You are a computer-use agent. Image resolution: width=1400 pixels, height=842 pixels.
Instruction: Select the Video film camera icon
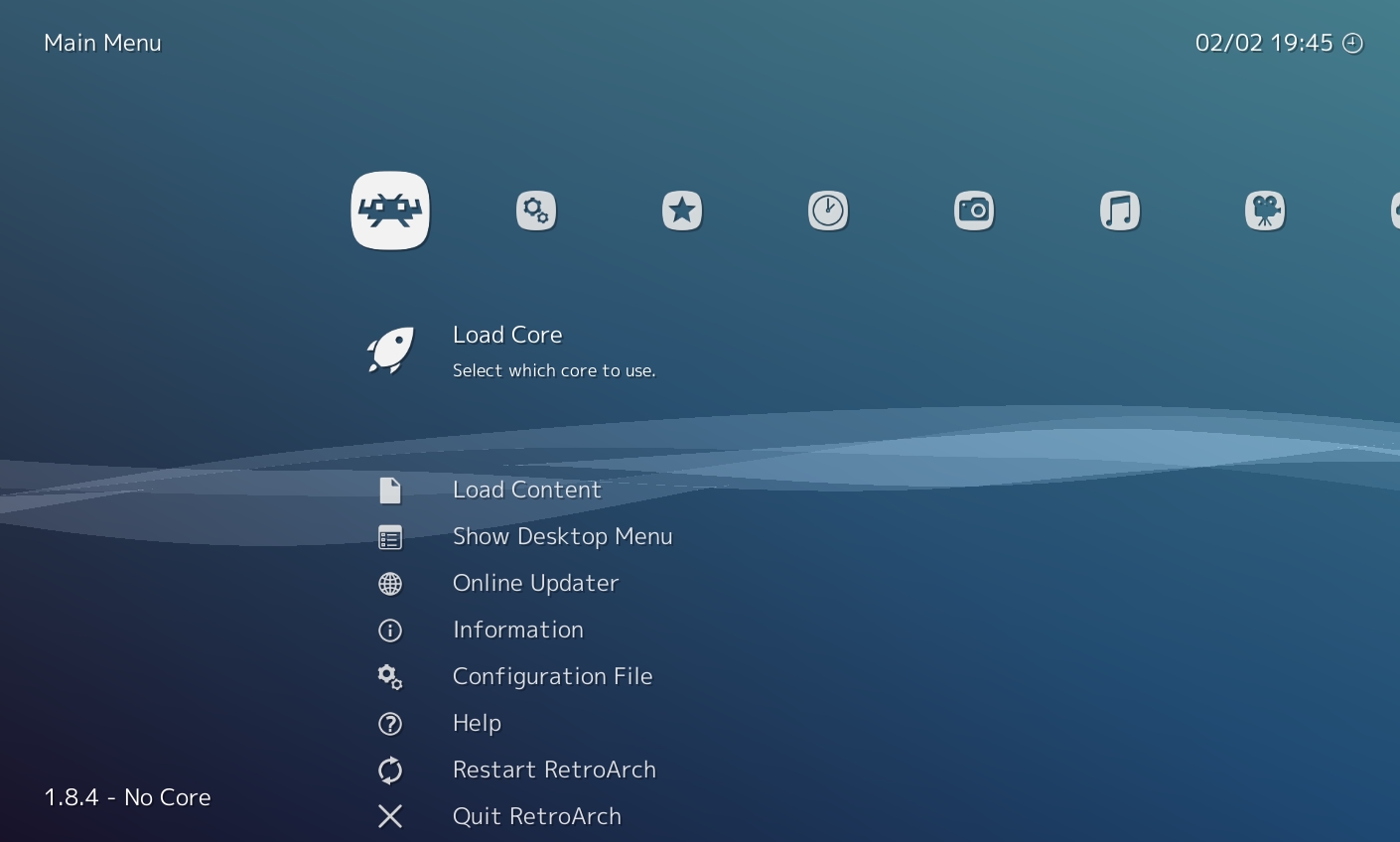pyautogui.click(x=1265, y=210)
